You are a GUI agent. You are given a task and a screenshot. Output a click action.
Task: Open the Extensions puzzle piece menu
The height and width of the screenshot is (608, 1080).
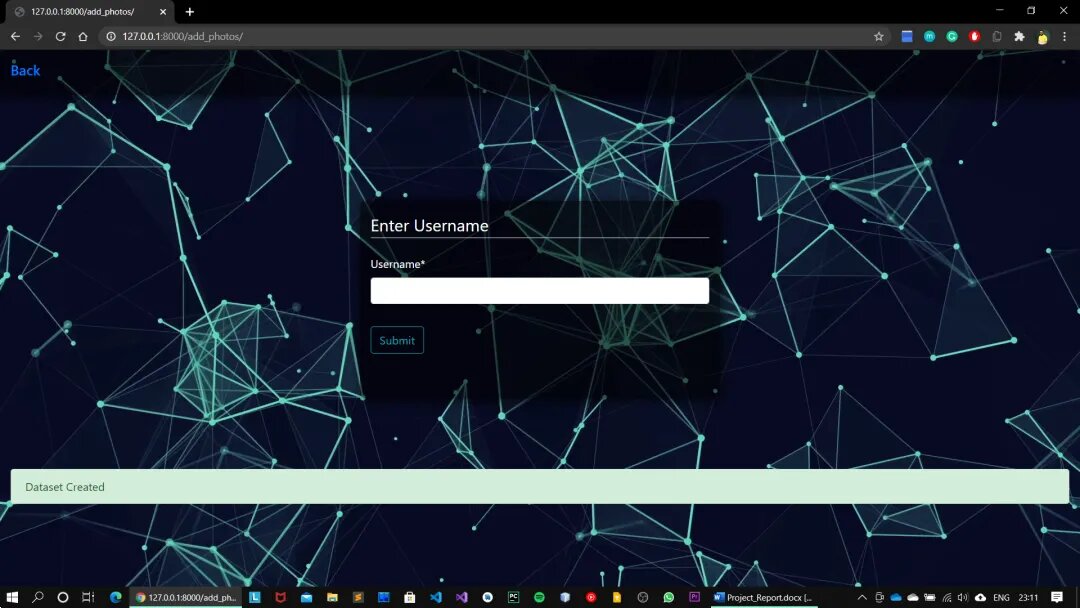(1019, 36)
